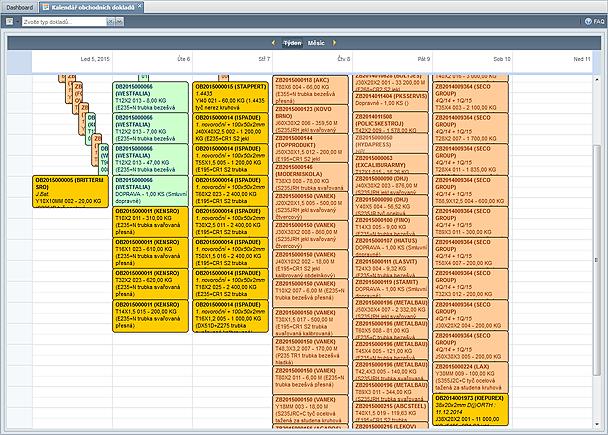Click the vertical scrollbar thumb of the calendar

click(x=597, y=260)
